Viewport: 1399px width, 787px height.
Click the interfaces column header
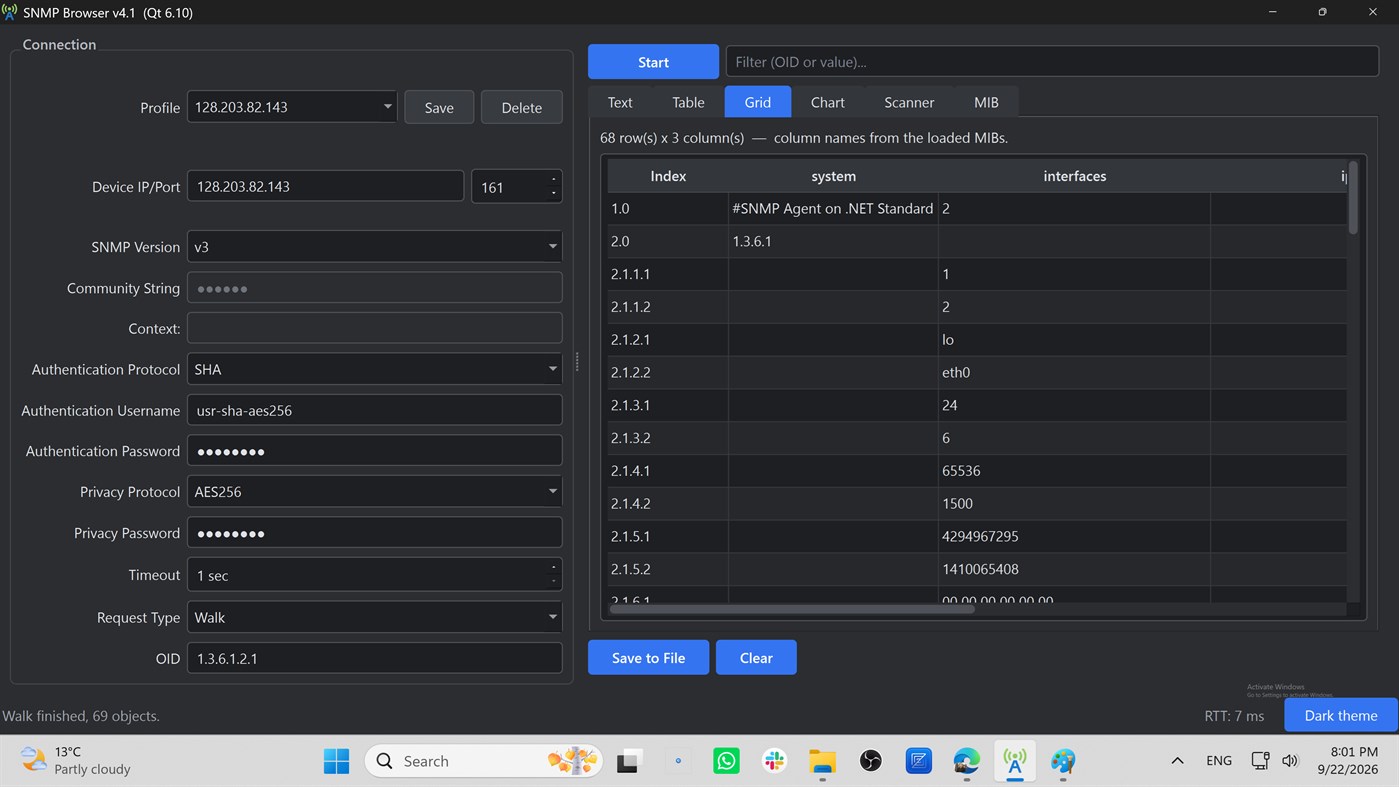point(1074,176)
